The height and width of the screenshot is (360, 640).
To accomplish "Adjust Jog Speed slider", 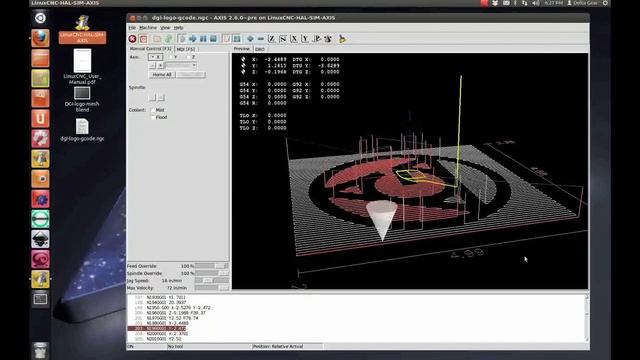I will 212,281.
